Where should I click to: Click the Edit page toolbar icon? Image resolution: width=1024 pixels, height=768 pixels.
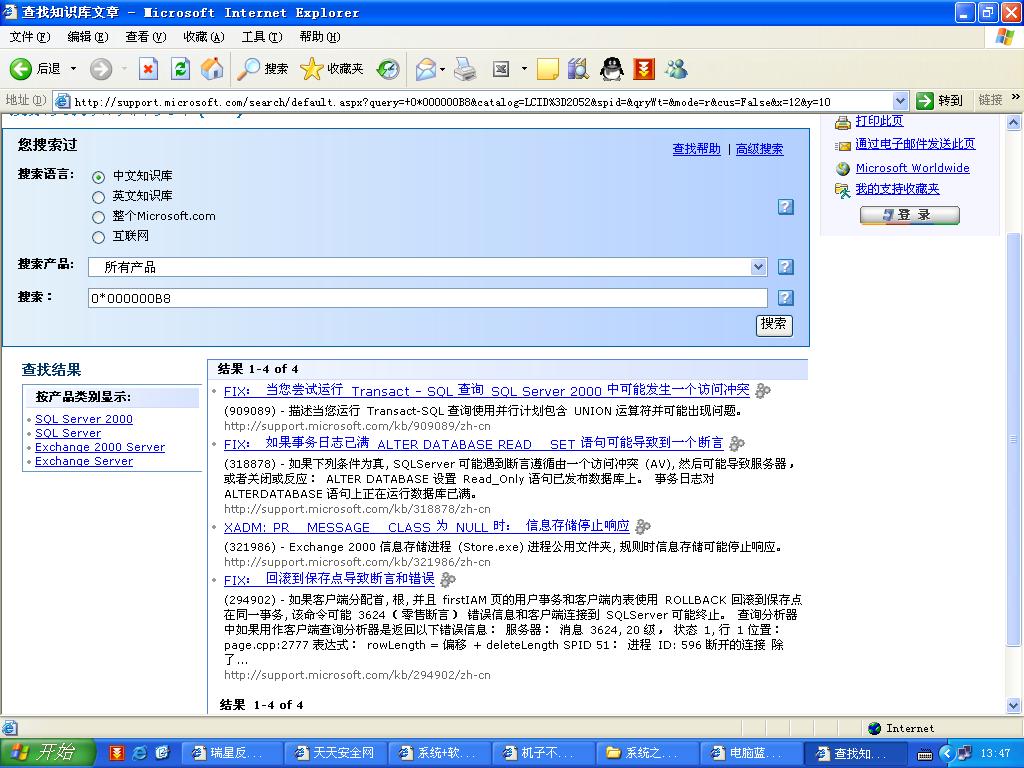[501, 69]
